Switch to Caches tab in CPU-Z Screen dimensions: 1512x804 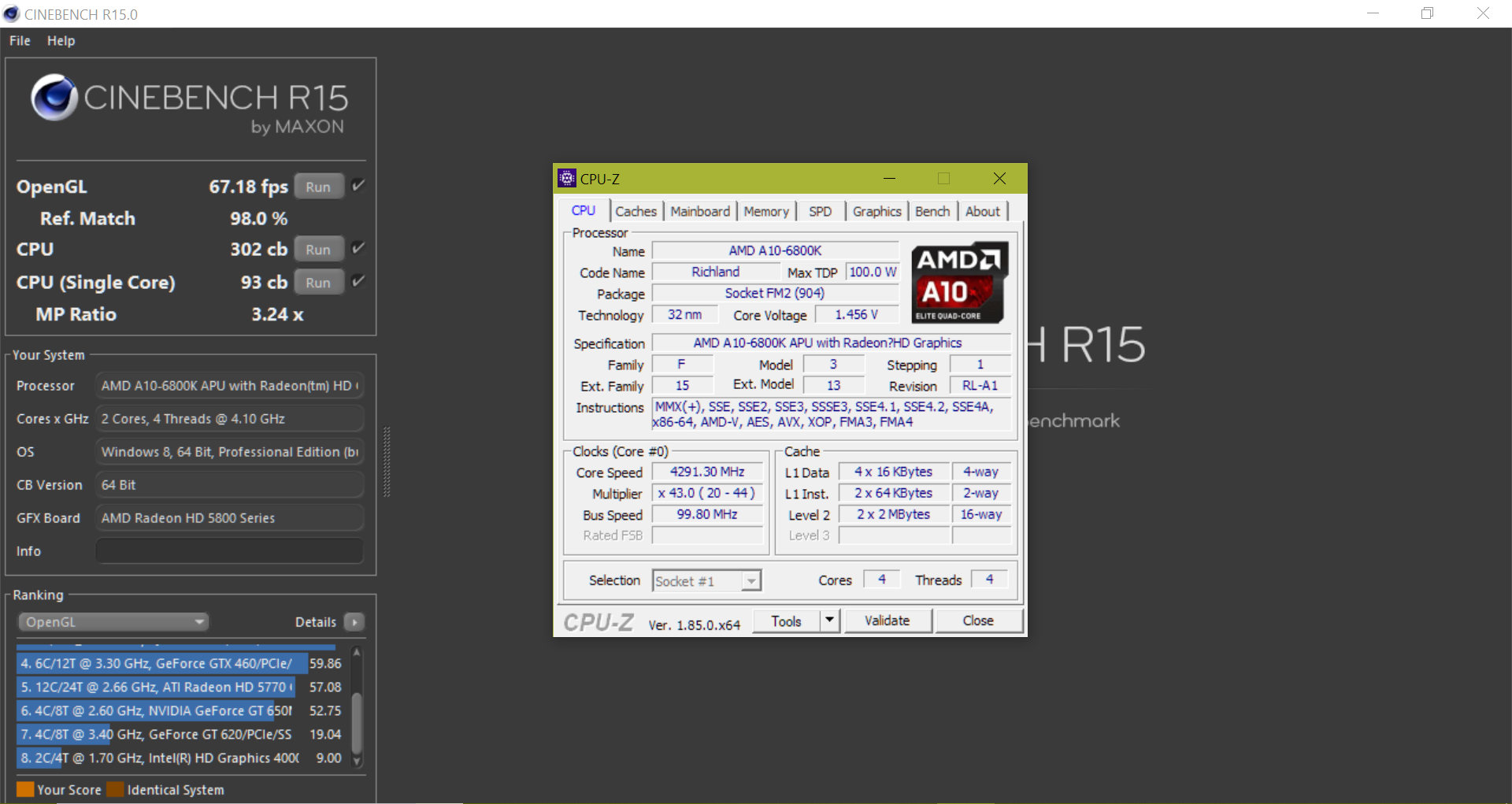tap(636, 212)
